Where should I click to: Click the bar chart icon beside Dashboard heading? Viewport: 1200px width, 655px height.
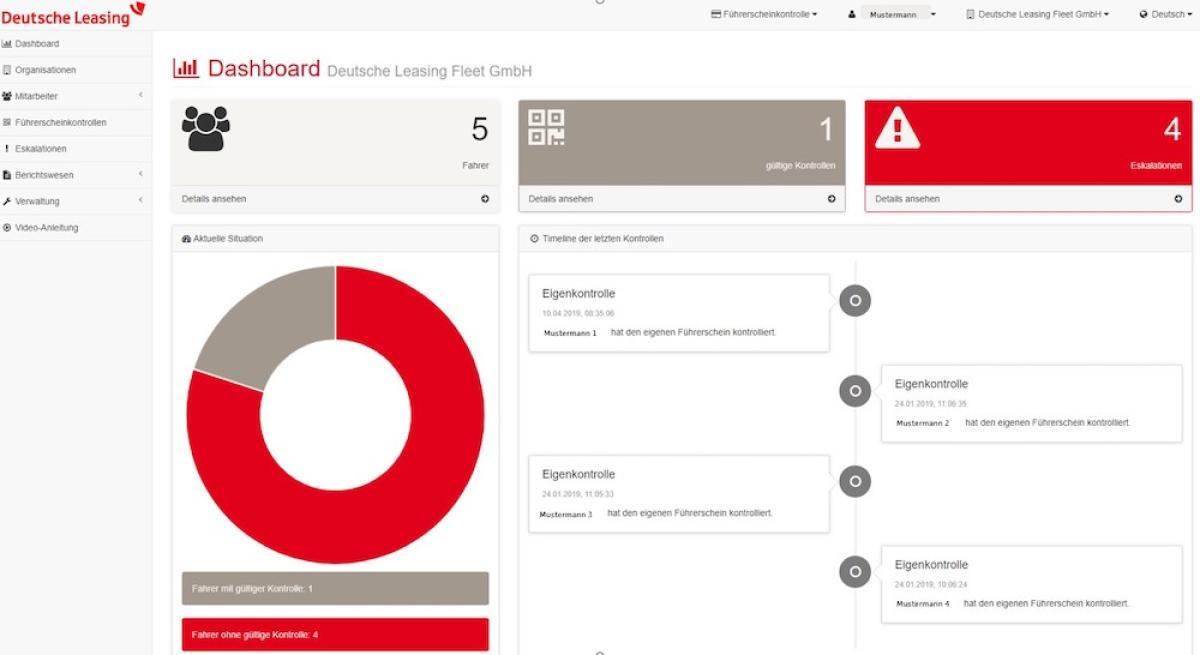click(186, 68)
